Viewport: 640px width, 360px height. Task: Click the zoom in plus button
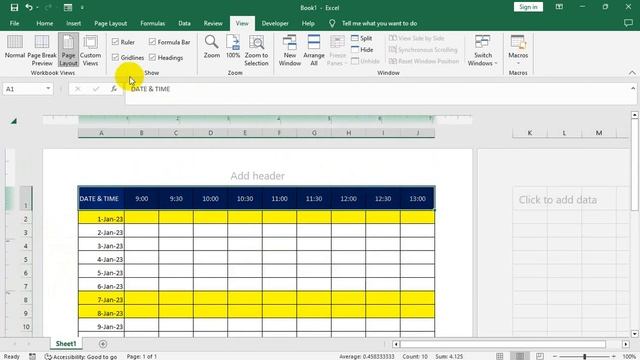(614, 356)
